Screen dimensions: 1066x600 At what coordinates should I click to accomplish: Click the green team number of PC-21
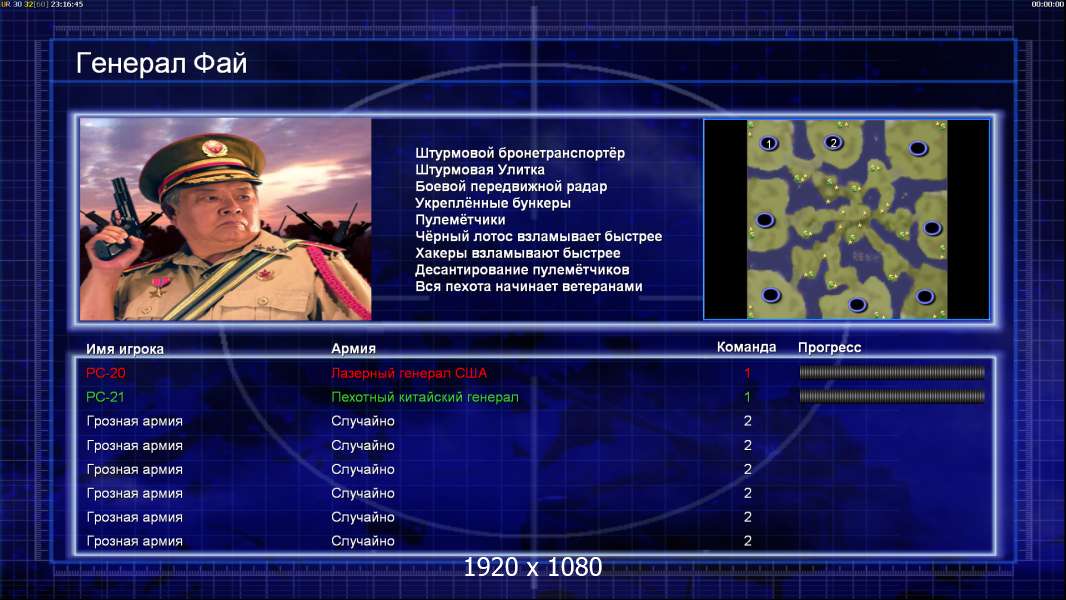click(x=747, y=397)
